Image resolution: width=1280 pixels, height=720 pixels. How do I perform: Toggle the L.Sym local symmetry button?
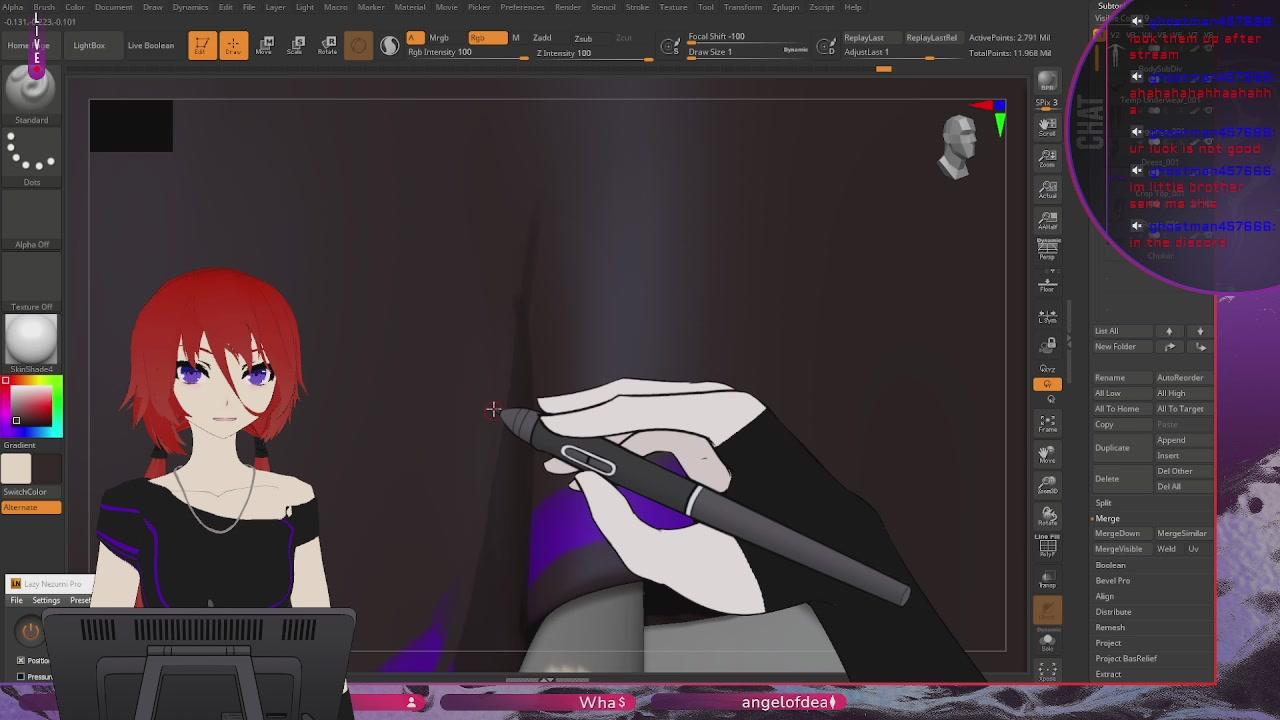click(1047, 315)
